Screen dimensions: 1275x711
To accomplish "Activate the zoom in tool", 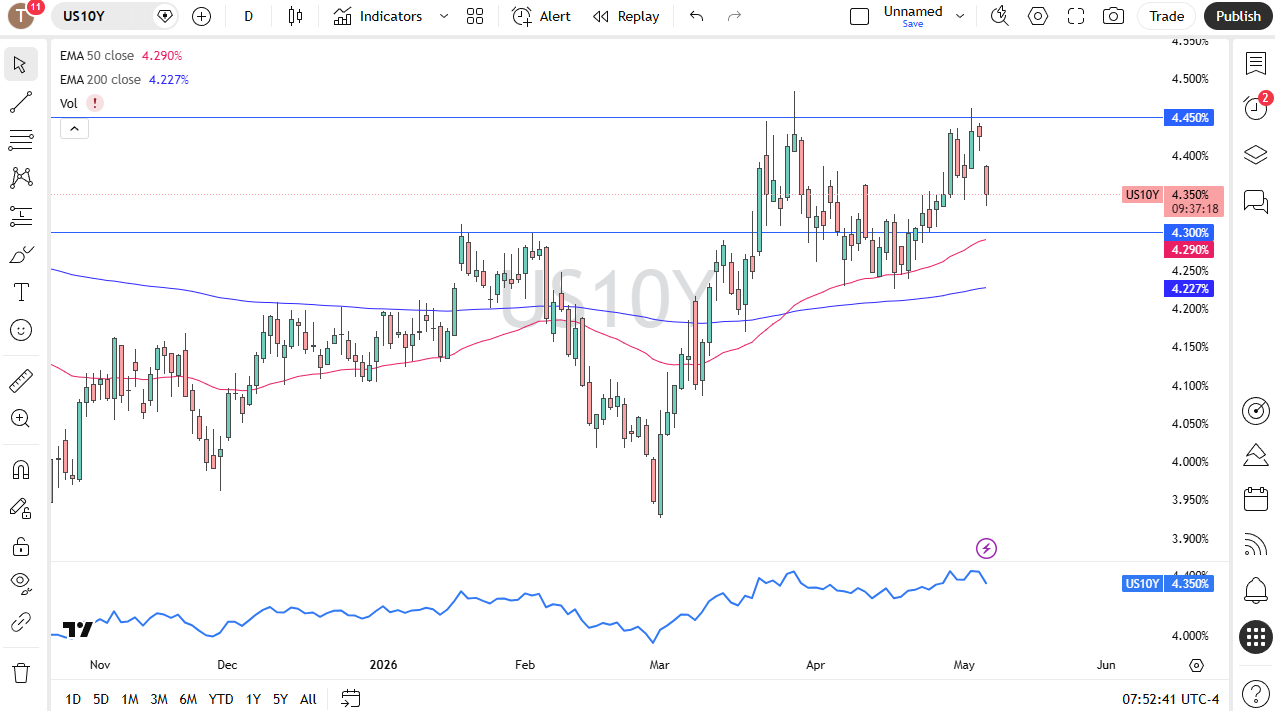I will click(20, 419).
